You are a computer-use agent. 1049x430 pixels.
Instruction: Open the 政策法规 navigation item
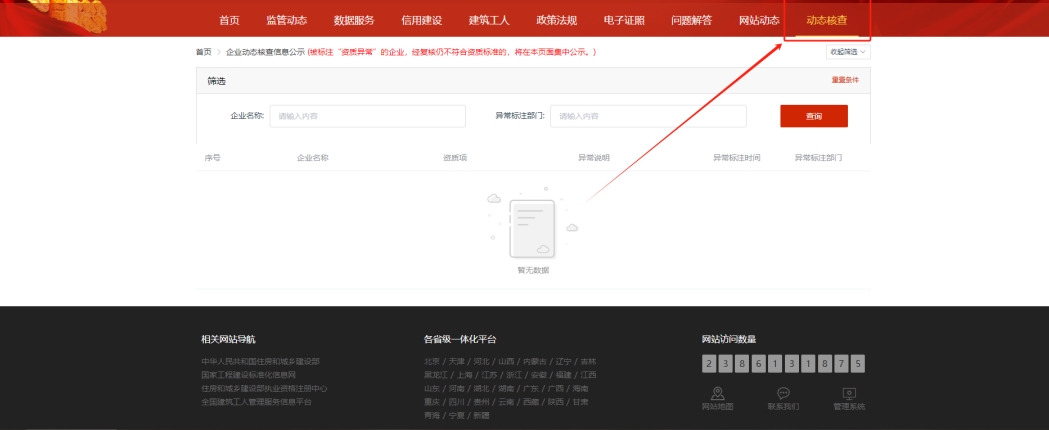556,20
